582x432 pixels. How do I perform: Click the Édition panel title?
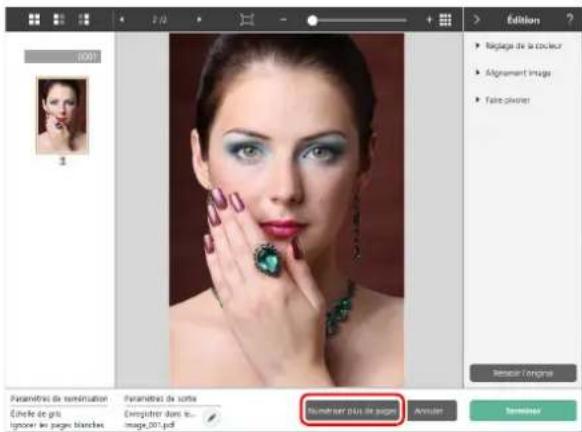point(523,20)
